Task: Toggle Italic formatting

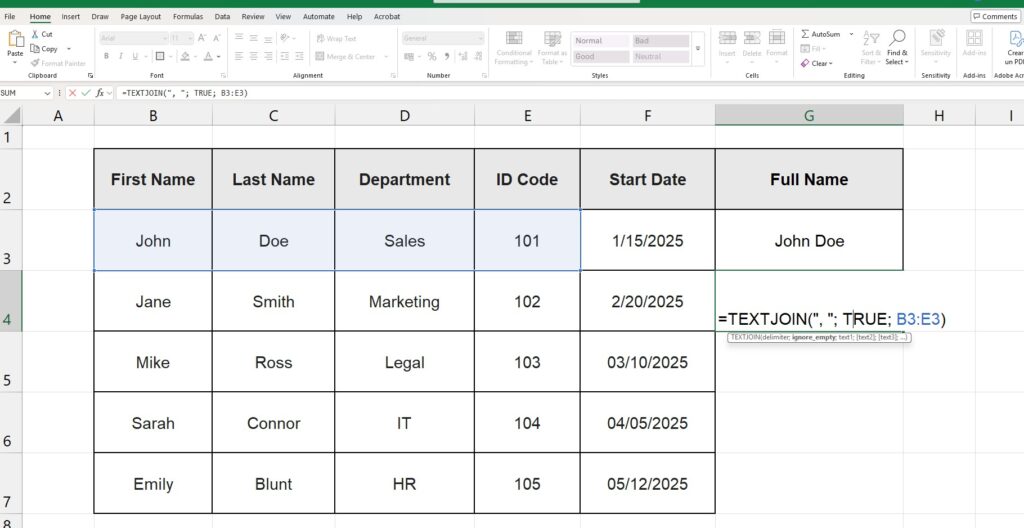Action: click(x=121, y=57)
